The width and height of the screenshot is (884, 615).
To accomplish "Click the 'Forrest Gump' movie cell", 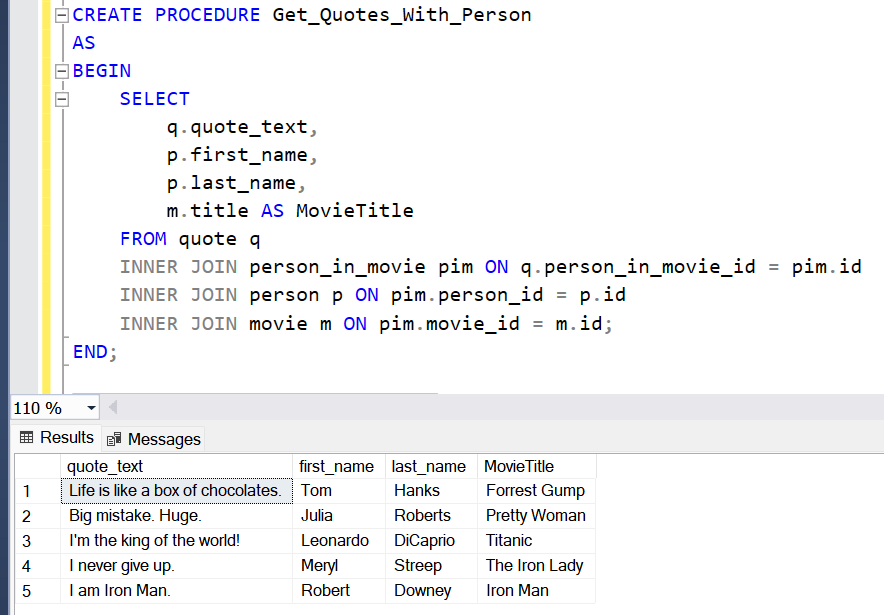I will [x=537, y=491].
